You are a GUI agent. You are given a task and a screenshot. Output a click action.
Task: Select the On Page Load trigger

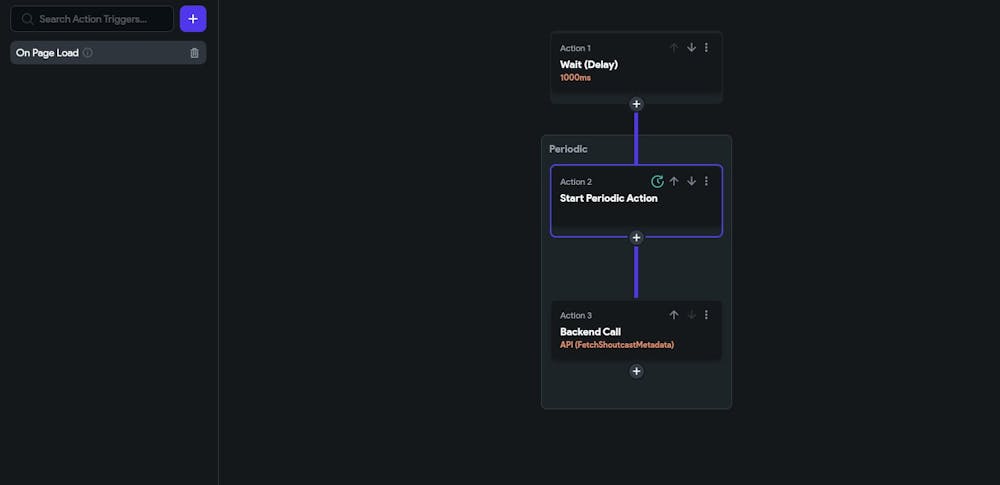[x=48, y=53]
